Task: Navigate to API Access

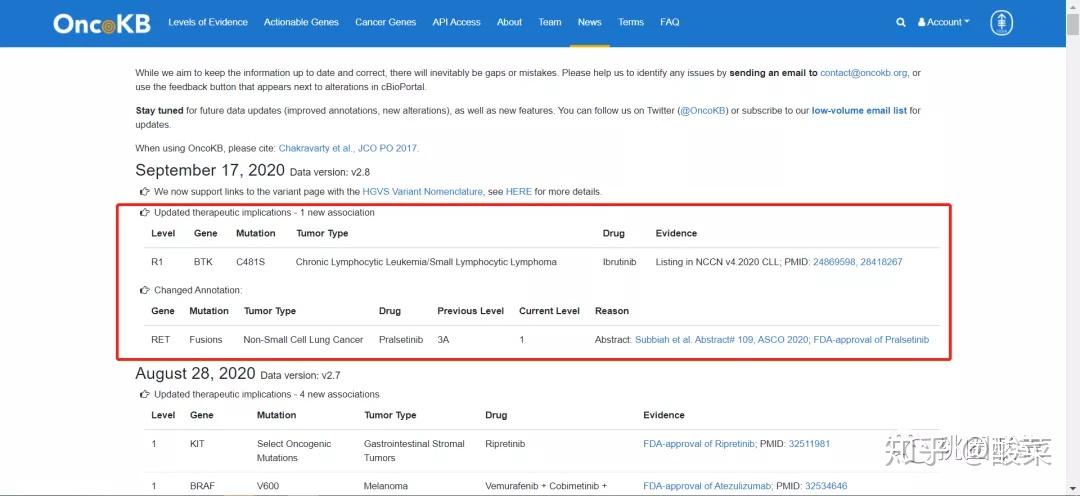Action: 457,22
